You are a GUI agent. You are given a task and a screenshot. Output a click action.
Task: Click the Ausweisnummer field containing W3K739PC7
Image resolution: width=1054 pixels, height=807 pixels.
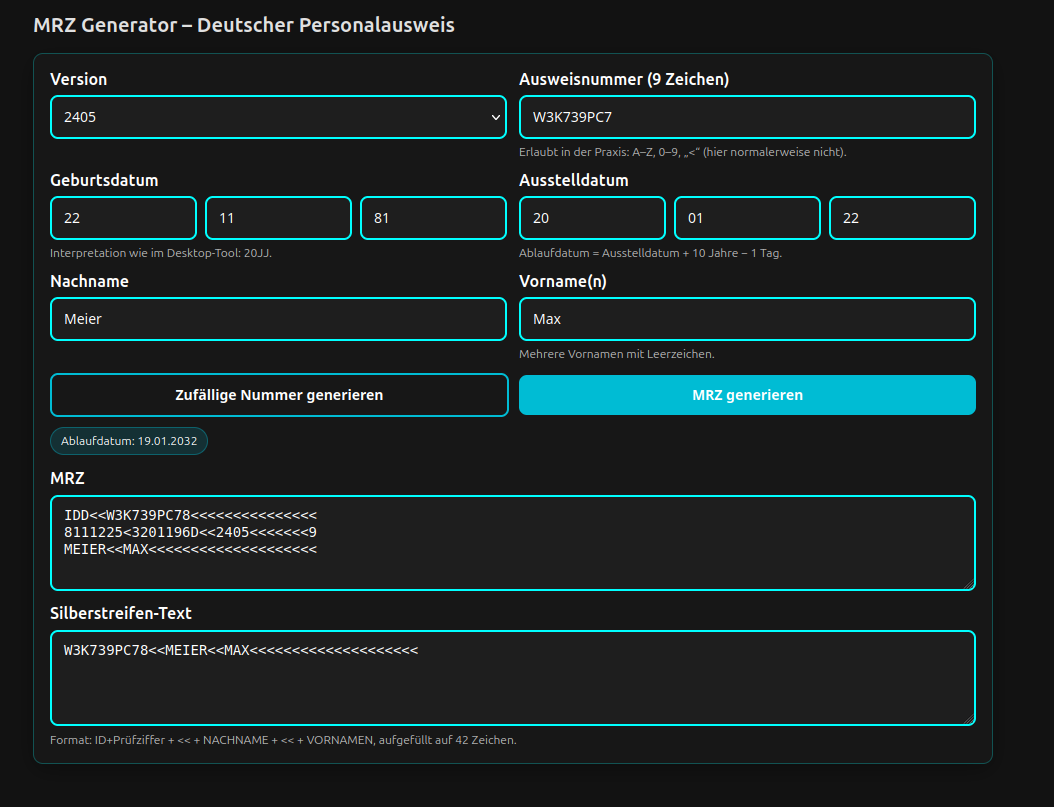click(747, 117)
